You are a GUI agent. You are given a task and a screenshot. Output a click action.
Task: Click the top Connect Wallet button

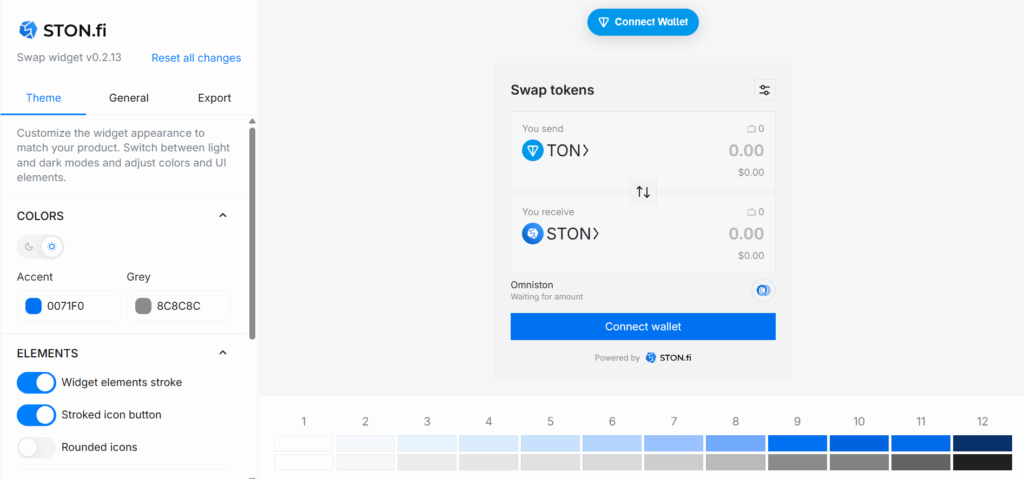pos(643,22)
